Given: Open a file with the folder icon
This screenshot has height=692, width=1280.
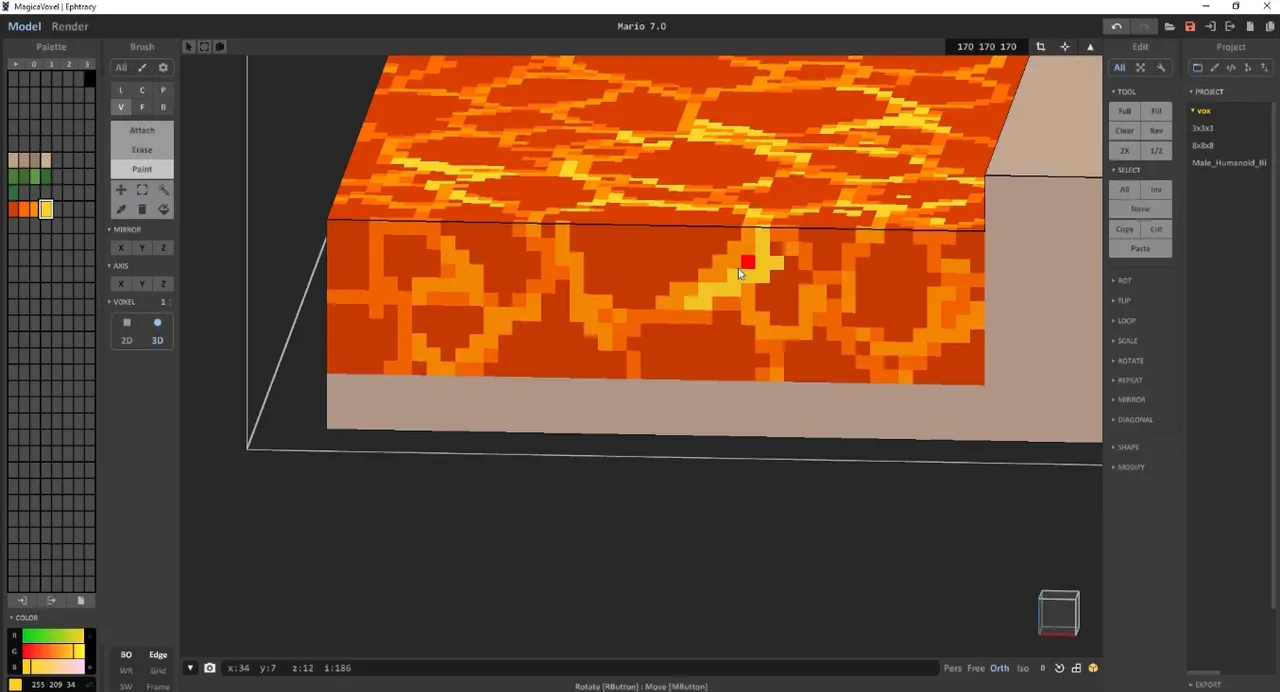Looking at the screenshot, I should point(1170,27).
